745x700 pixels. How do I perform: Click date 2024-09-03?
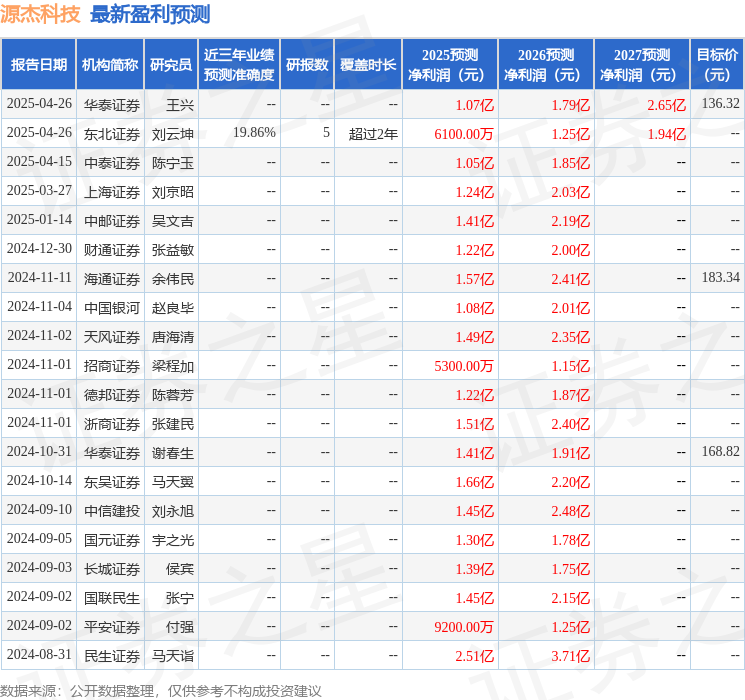(39, 567)
